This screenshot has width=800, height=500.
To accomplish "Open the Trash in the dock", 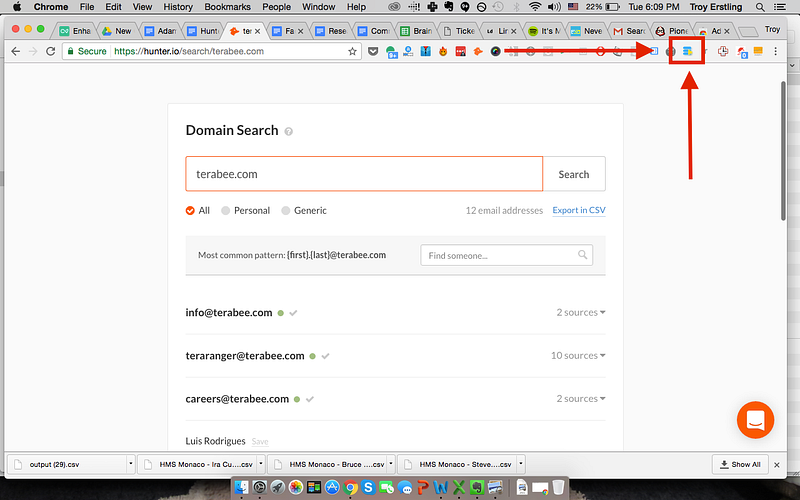I will (x=558, y=487).
